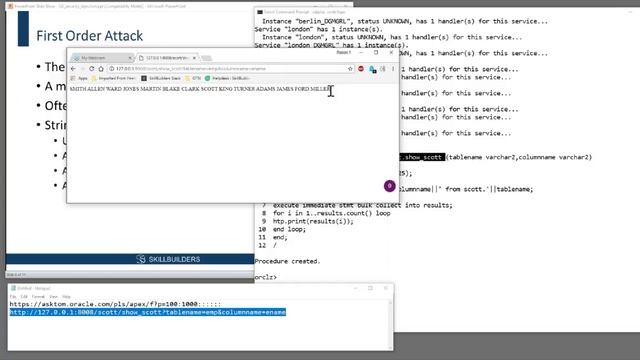Click the asktom.oracle.com URL line in Notepad
This screenshot has height=360, width=640.
click(x=115, y=304)
